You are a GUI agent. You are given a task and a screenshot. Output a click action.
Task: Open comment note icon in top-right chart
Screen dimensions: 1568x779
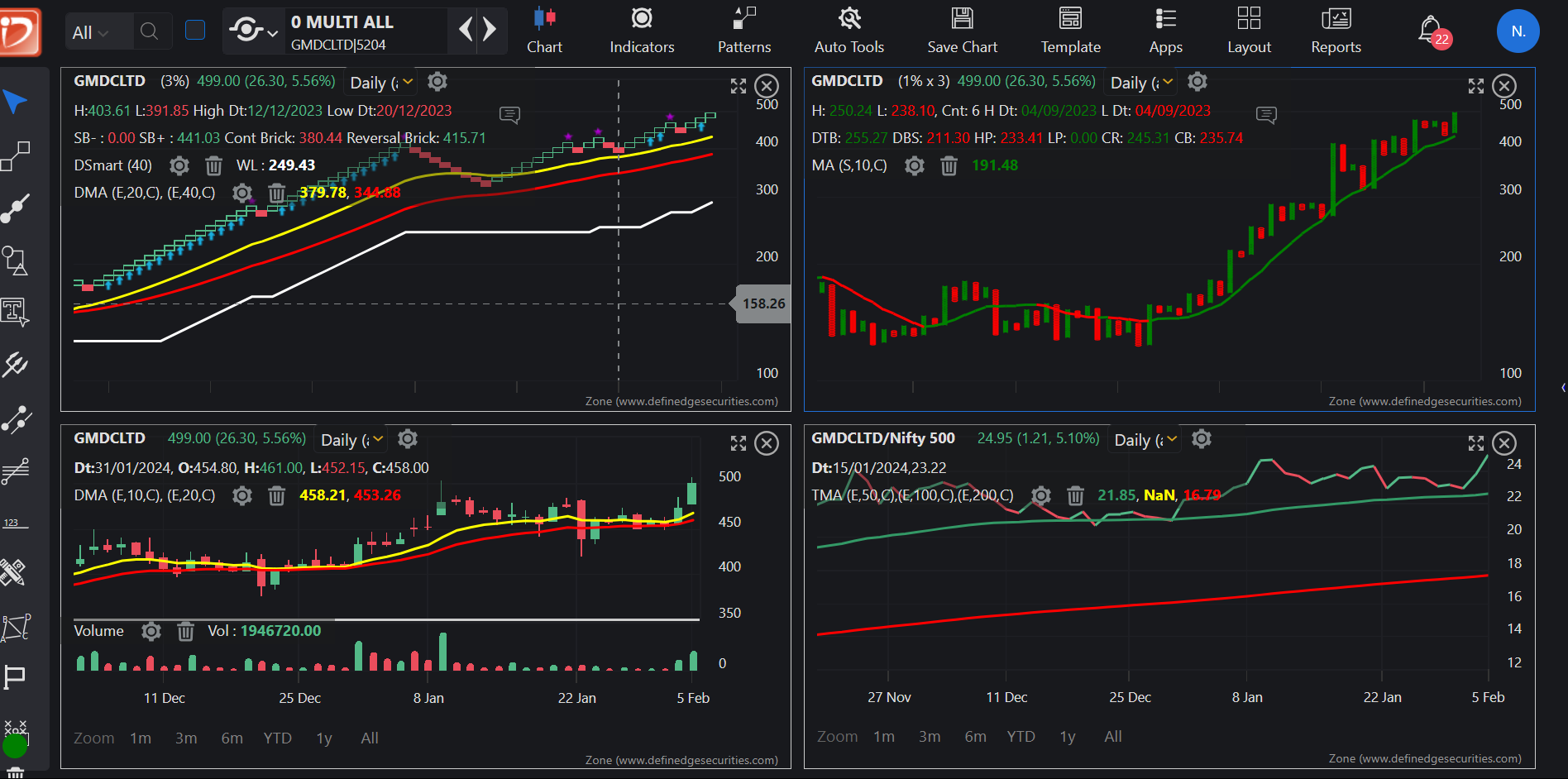[1266, 114]
